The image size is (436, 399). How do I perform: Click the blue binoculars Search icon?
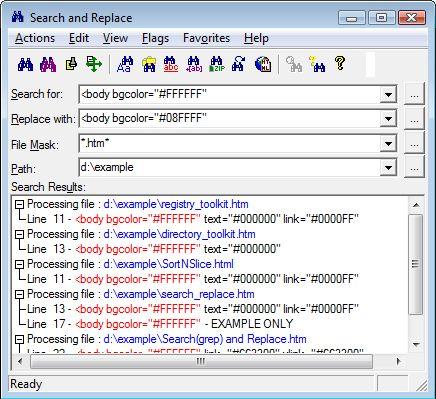[26, 64]
